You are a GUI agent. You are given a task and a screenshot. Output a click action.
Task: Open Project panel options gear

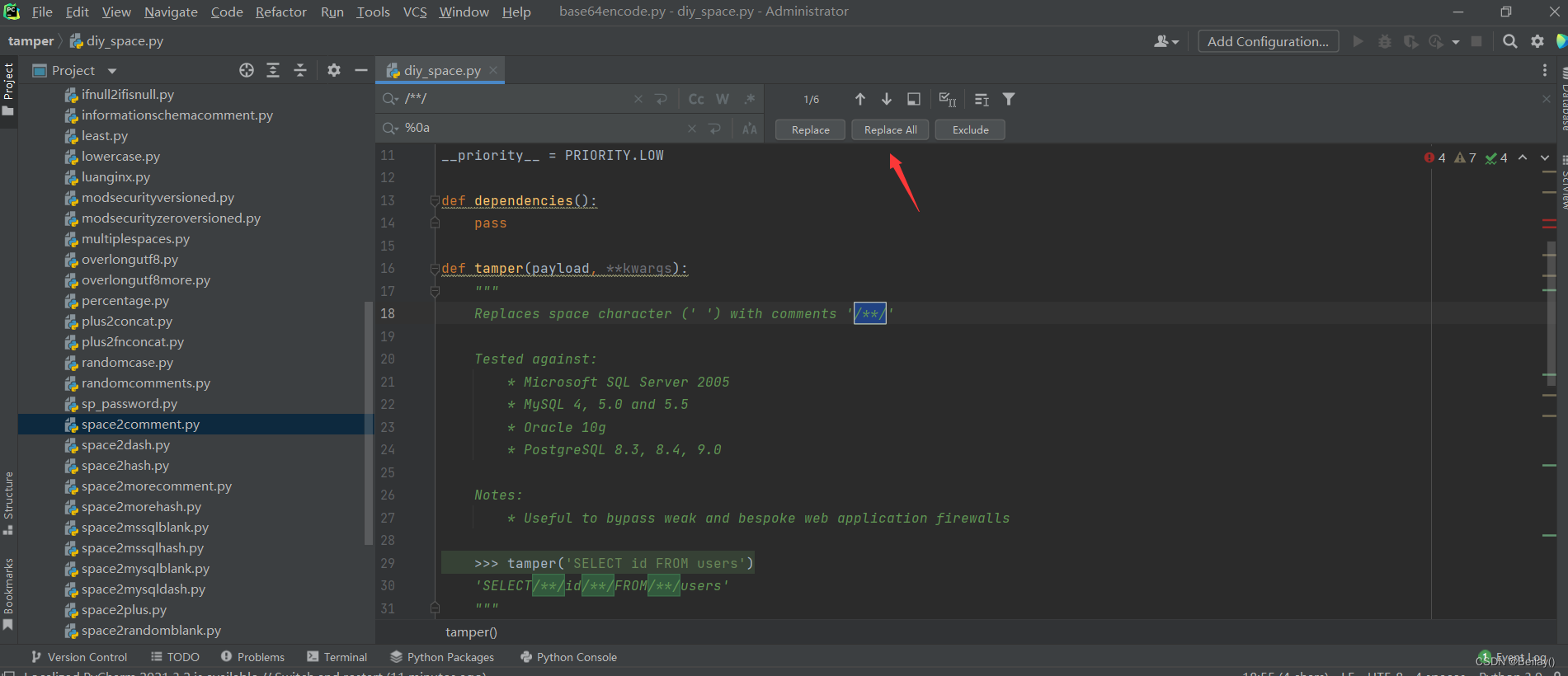pyautogui.click(x=333, y=71)
